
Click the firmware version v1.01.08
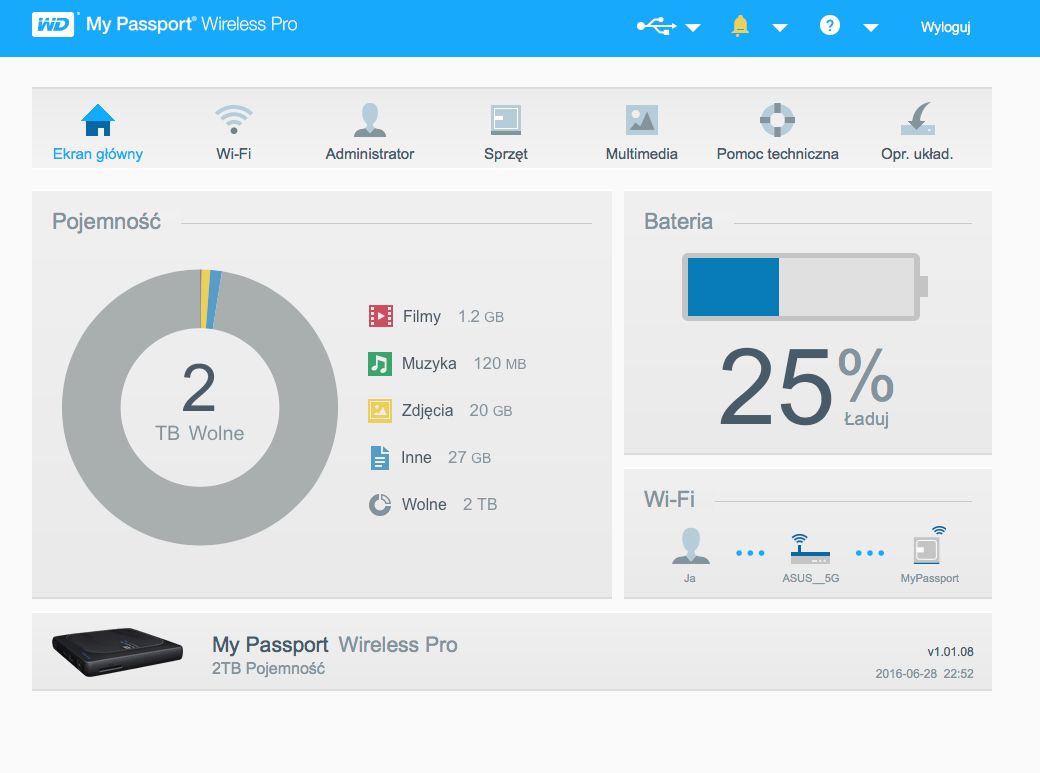950,652
